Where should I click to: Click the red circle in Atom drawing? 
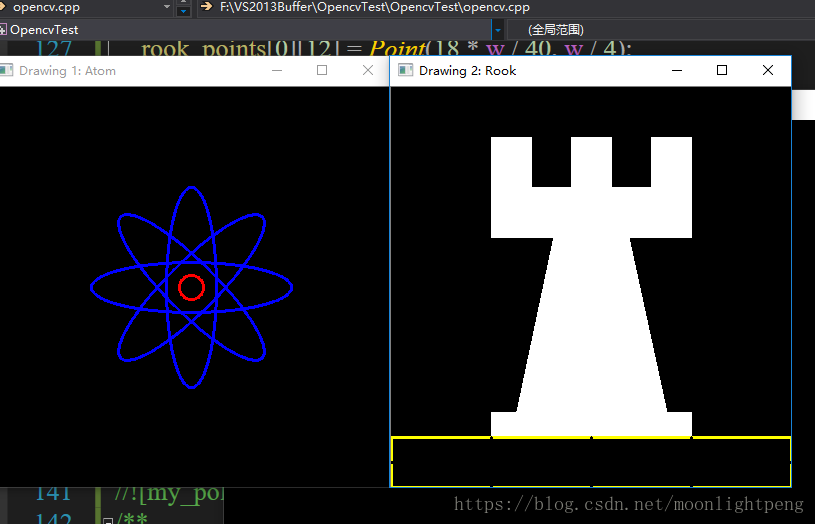pos(191,287)
